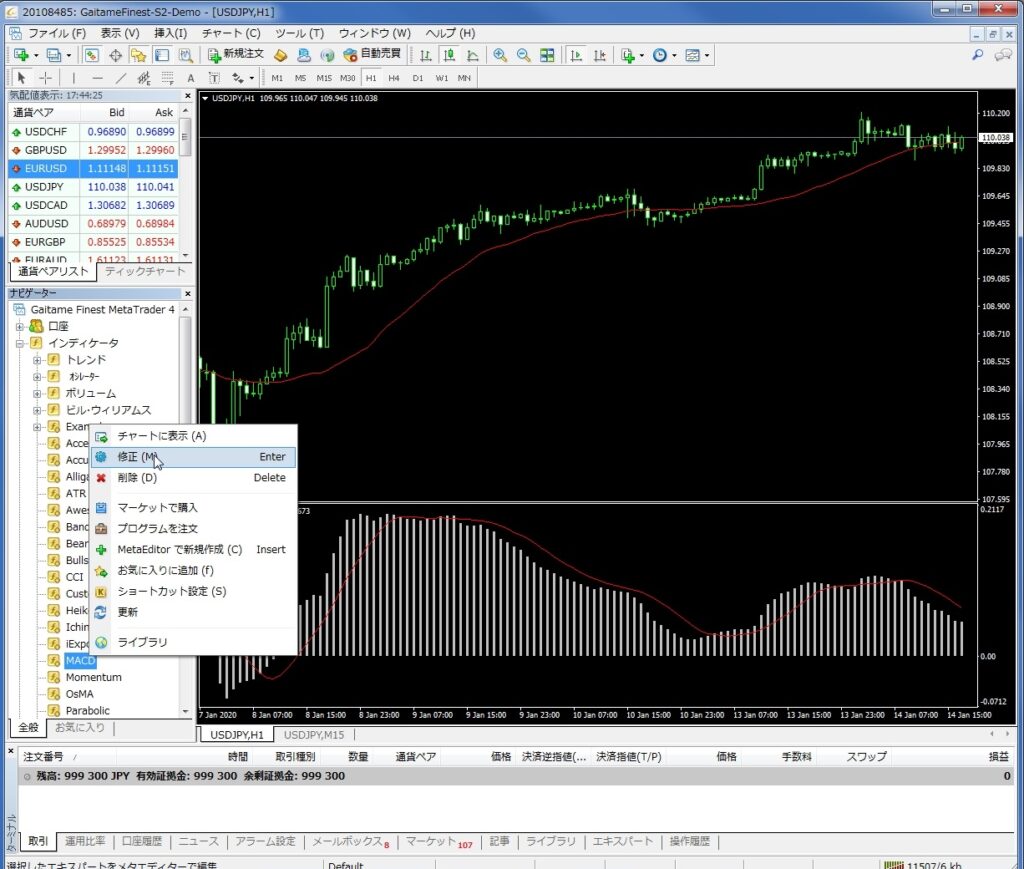Viewport: 1024px width, 869px height.
Task: Expand the ボリューム tree node
Action: pyautogui.click(x=37, y=394)
